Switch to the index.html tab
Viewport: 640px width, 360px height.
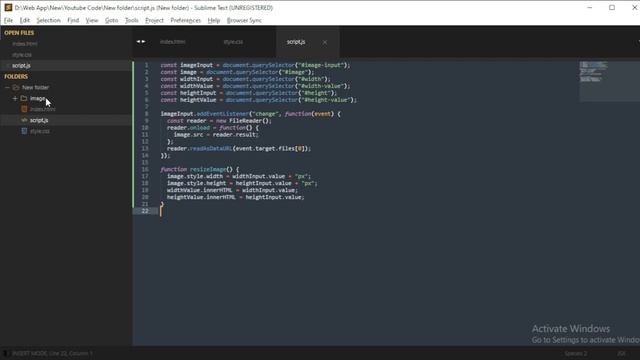[x=172, y=42]
